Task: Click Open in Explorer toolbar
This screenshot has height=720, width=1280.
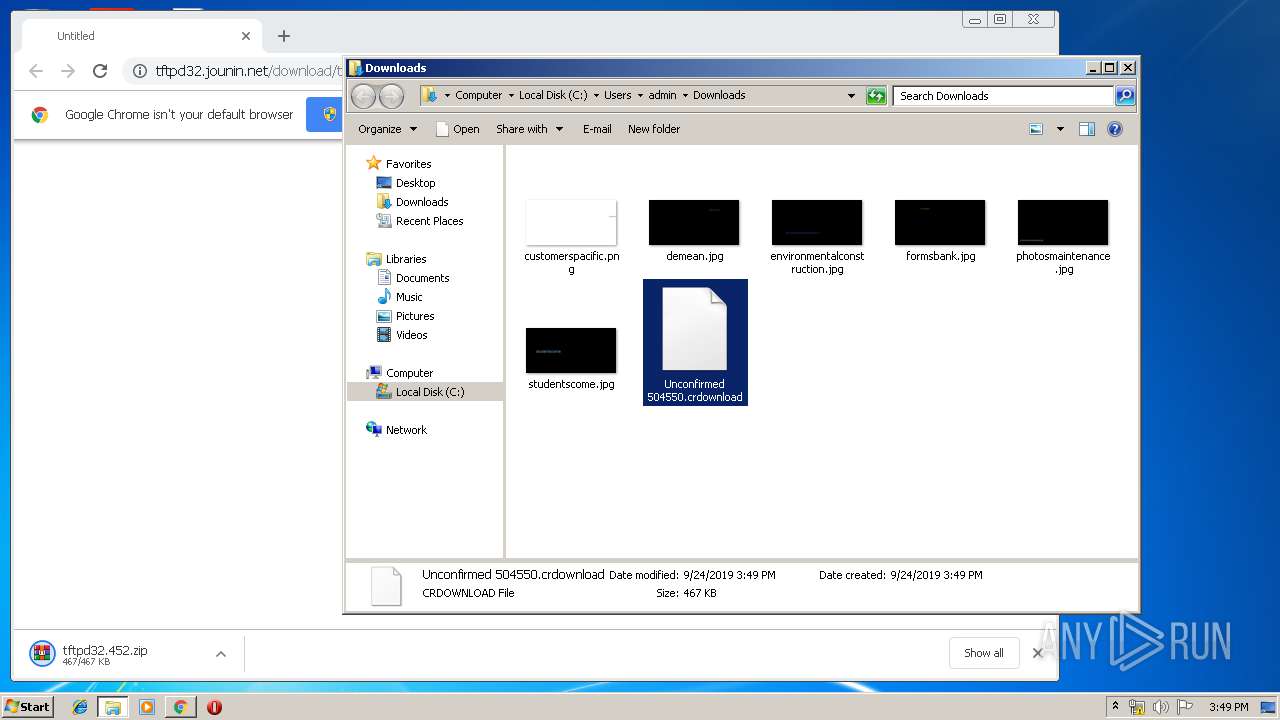Action: coord(458,129)
